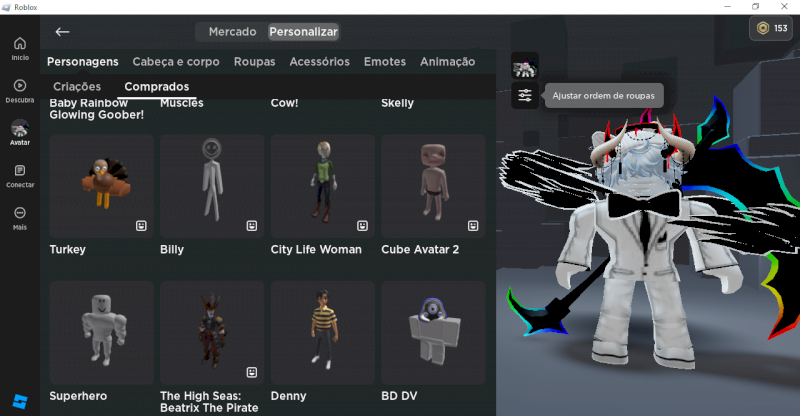Click the emote badge icon on Turkey card
Viewport: 800px width, 416px height.
tap(141, 226)
